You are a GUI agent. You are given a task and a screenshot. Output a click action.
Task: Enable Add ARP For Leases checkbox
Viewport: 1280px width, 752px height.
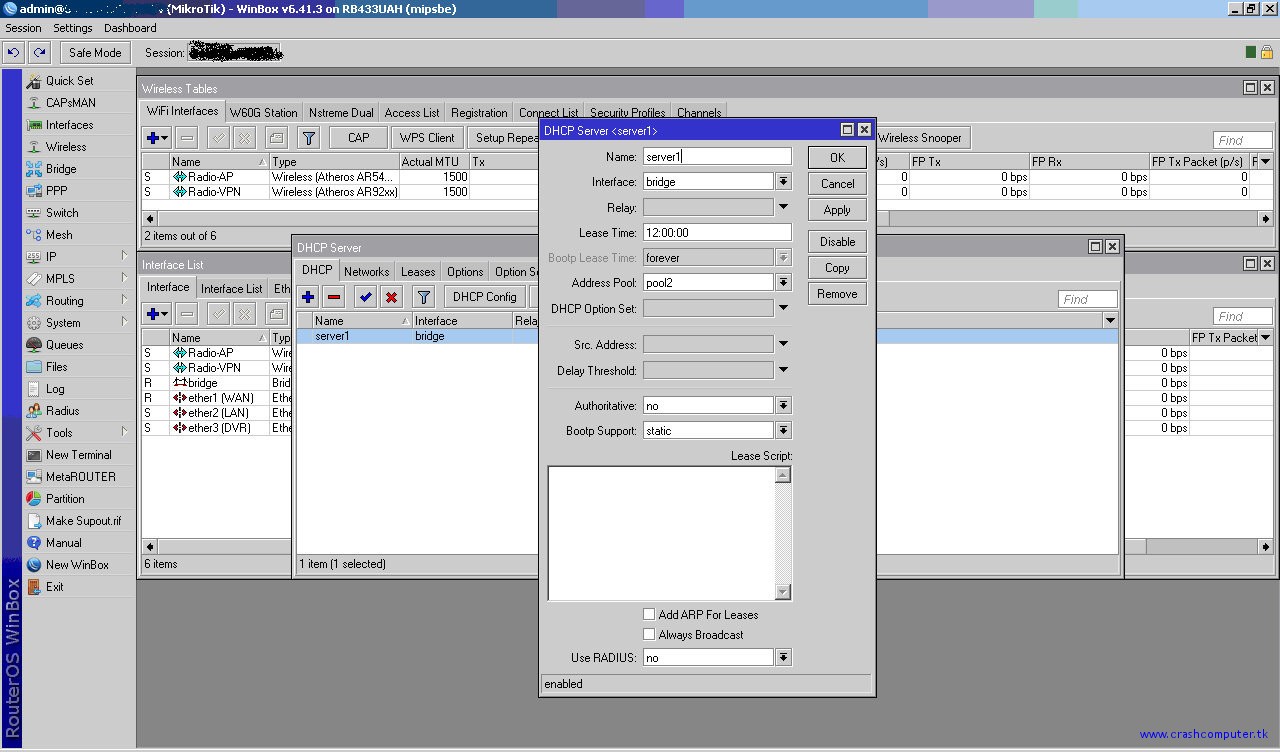(649, 614)
